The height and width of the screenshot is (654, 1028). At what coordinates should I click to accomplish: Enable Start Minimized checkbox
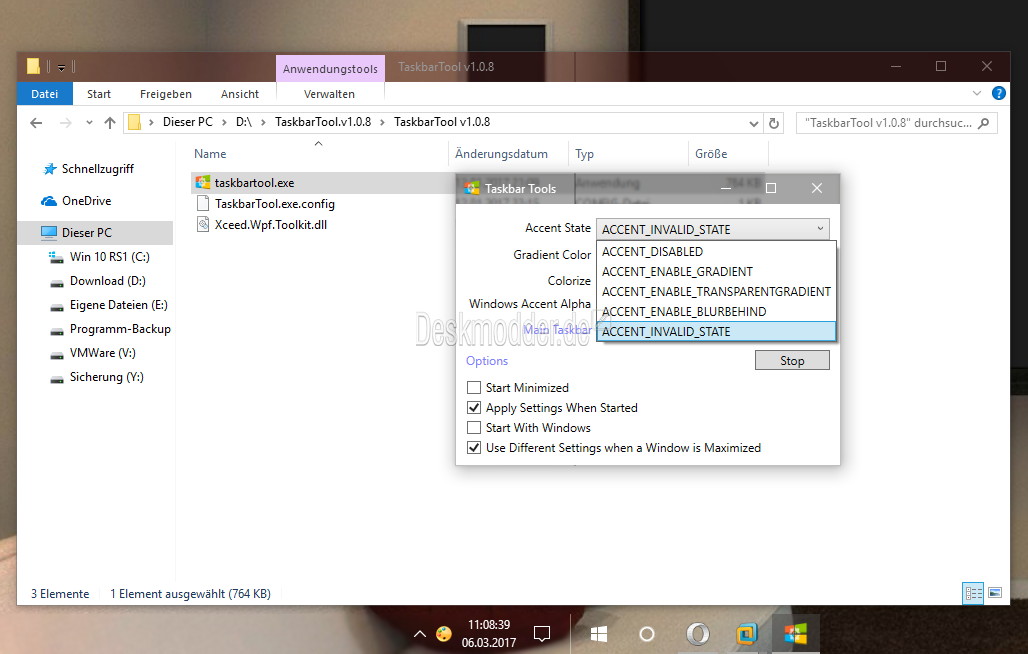(x=474, y=388)
